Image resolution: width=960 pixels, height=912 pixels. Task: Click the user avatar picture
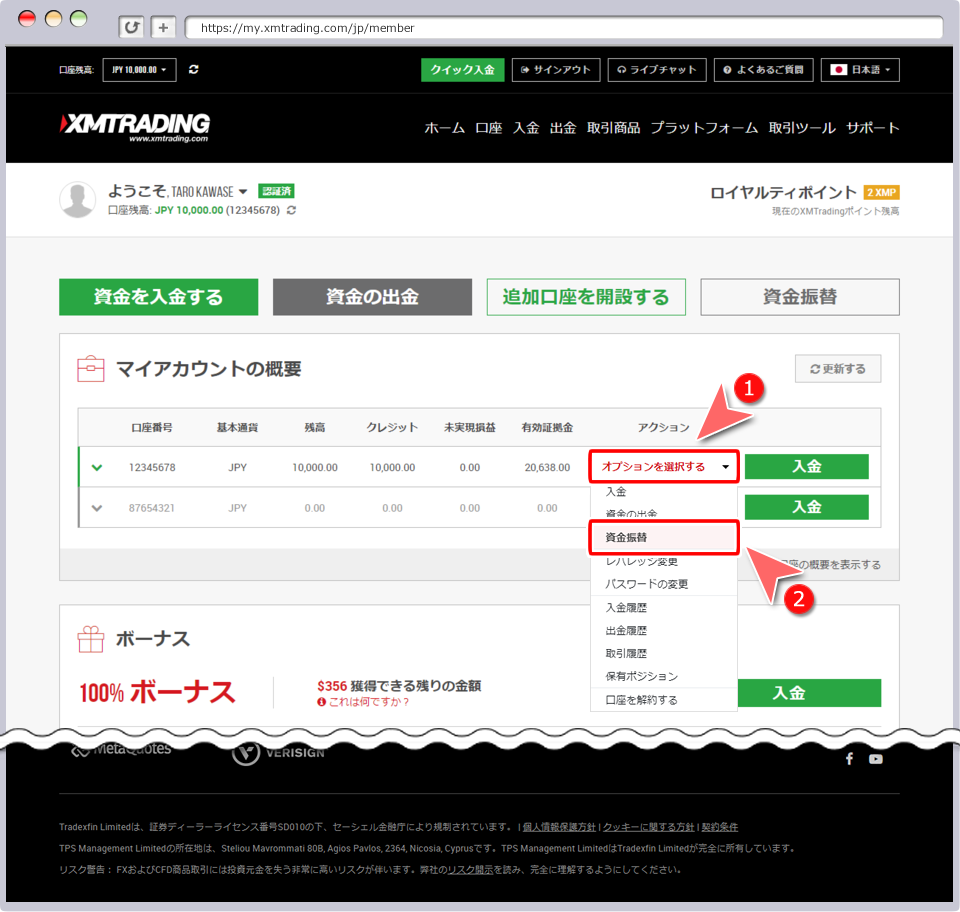pyautogui.click(x=78, y=200)
